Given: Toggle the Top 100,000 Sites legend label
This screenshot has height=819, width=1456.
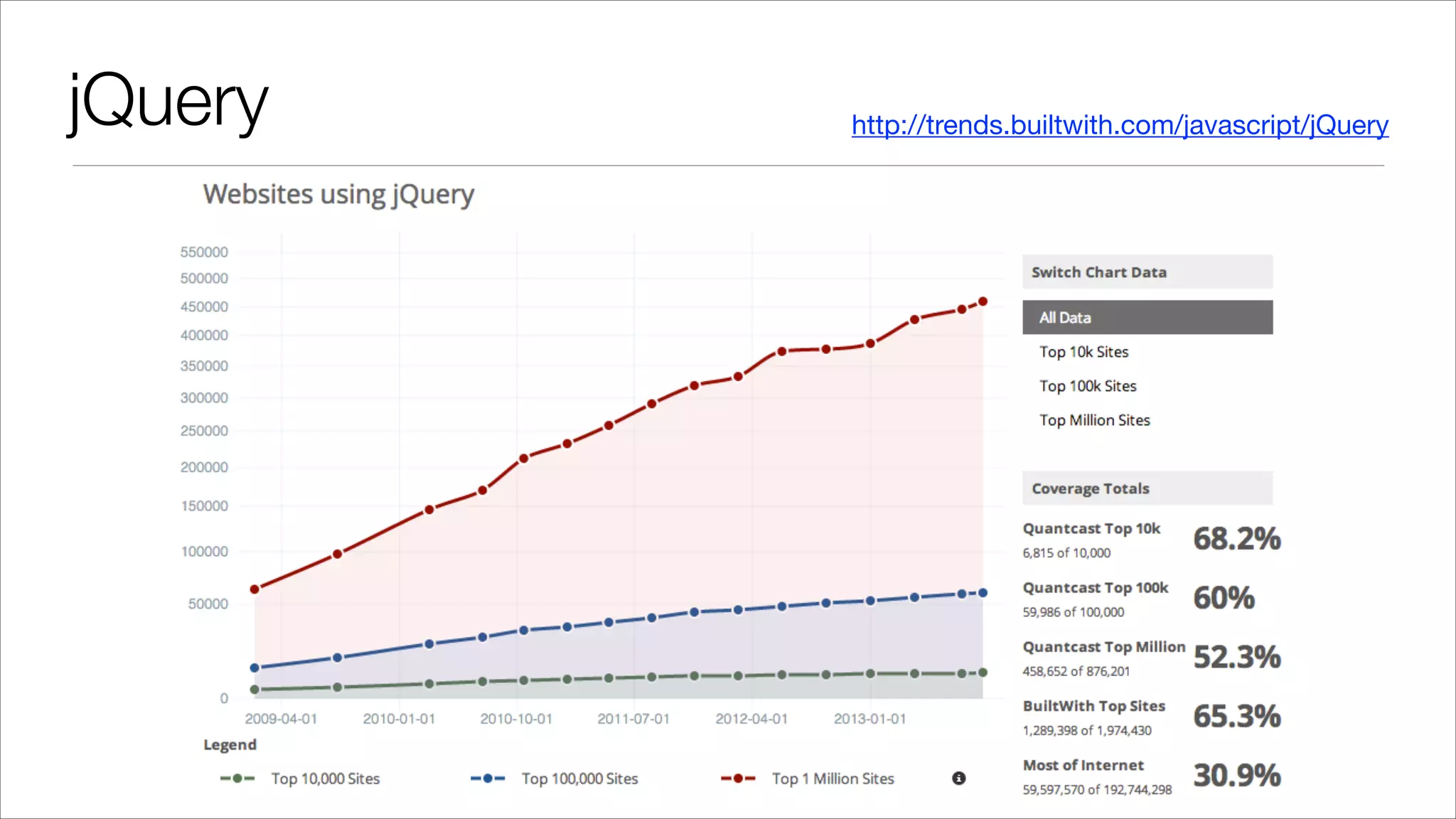Looking at the screenshot, I should (x=579, y=778).
